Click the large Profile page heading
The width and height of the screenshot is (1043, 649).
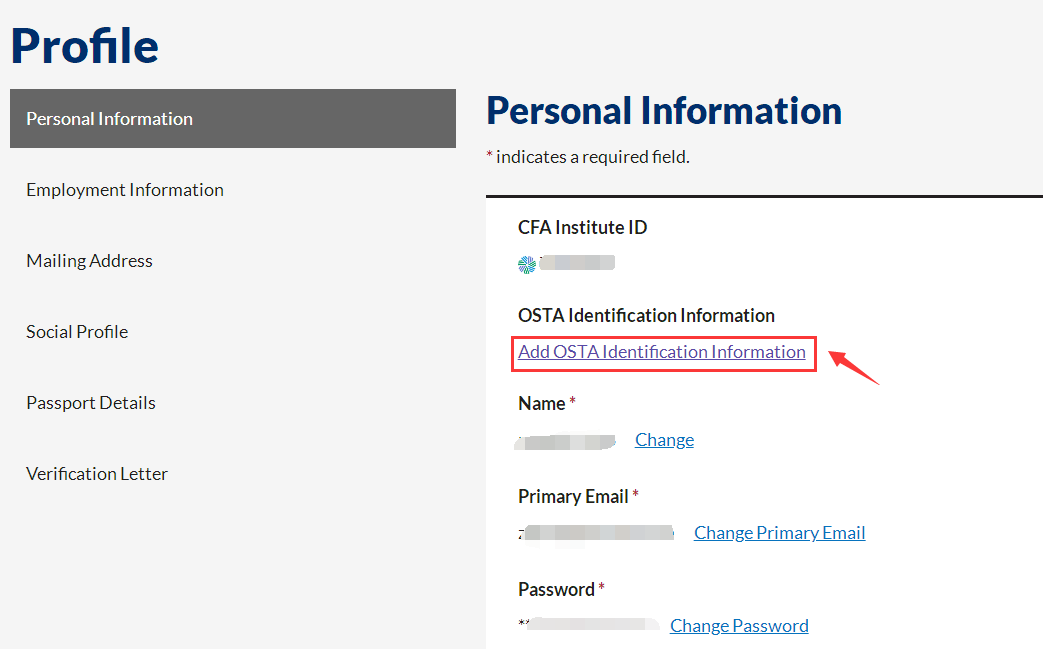pyautogui.click(x=84, y=46)
